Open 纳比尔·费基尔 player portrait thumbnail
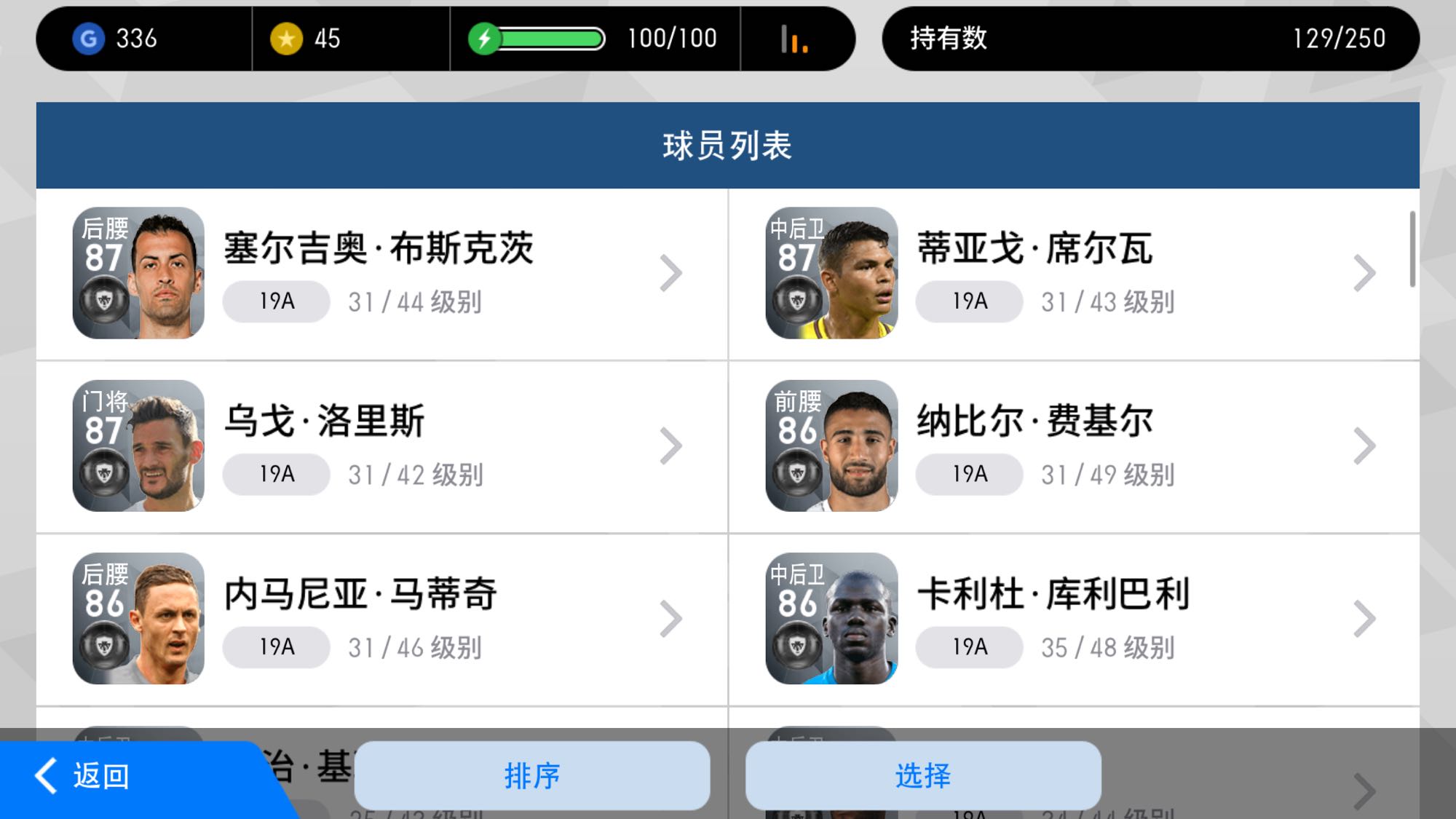The image size is (1456, 819). point(831,446)
